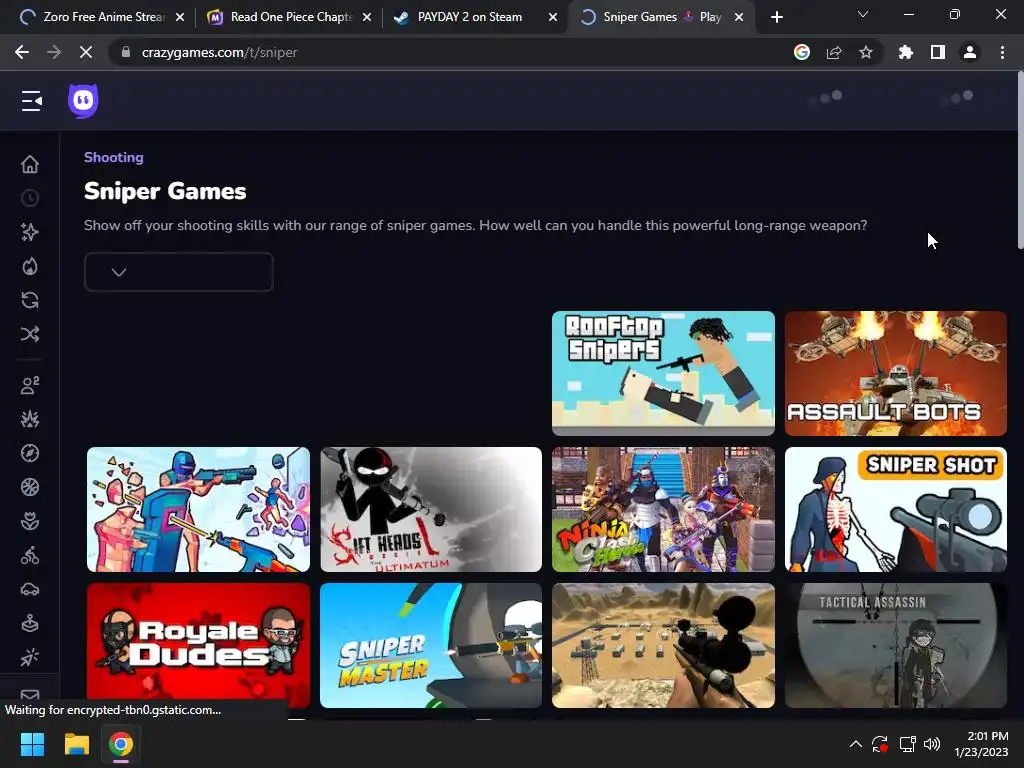Collapse the sidebar menu toggle icon
1024x768 pixels.
pos(31,101)
